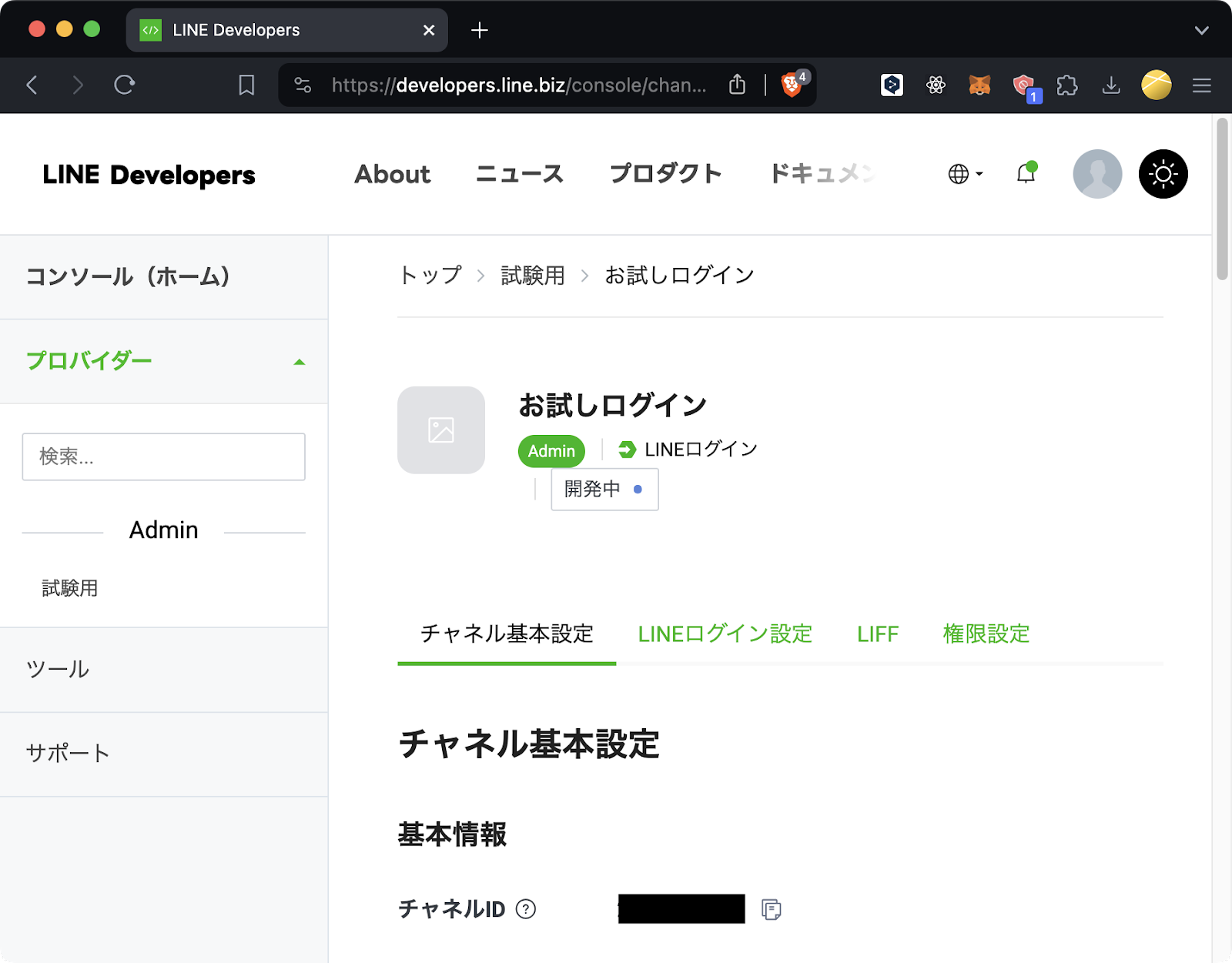Open the blue square extension icon
This screenshot has width=1232, height=963.
click(x=892, y=85)
